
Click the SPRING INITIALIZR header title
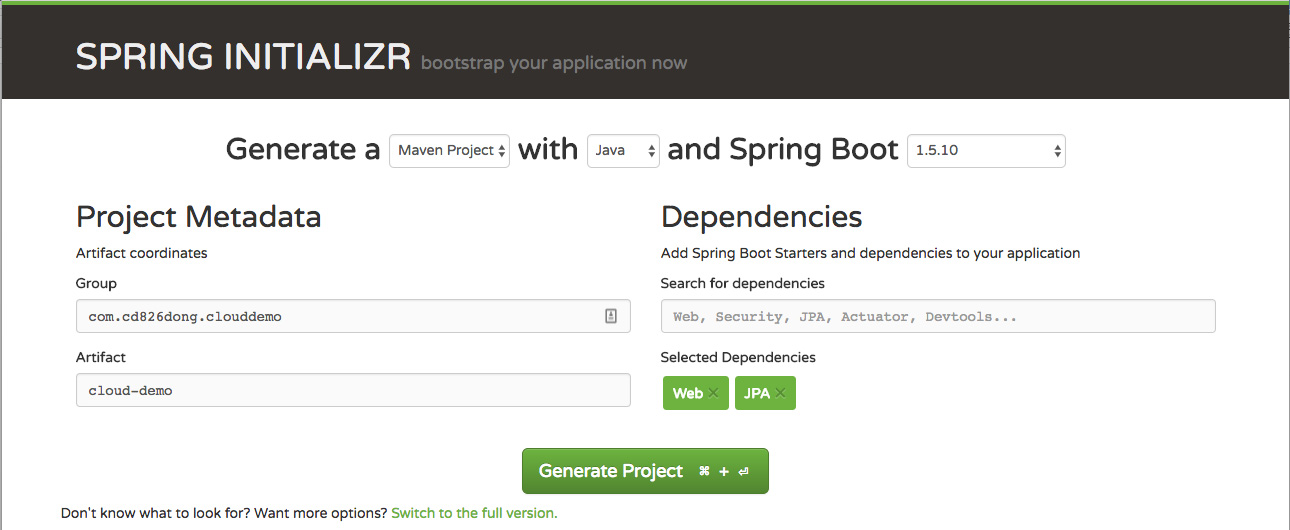tap(243, 58)
